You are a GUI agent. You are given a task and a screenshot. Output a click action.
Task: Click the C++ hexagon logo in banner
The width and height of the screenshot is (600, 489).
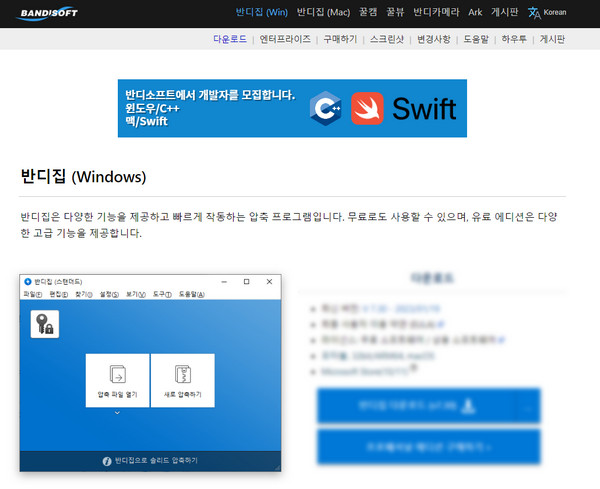pos(326,108)
